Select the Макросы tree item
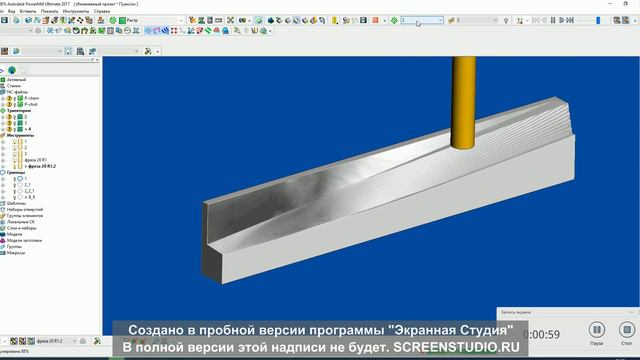Viewport: 640px width, 360px height. tap(16, 253)
